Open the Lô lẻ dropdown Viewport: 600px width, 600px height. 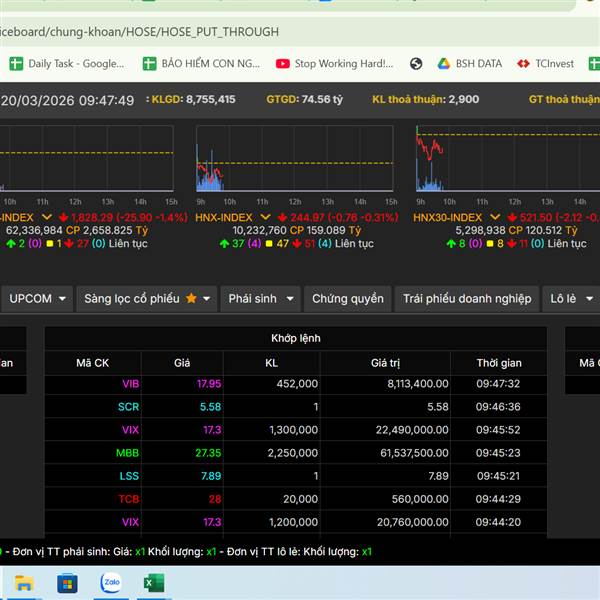point(571,298)
